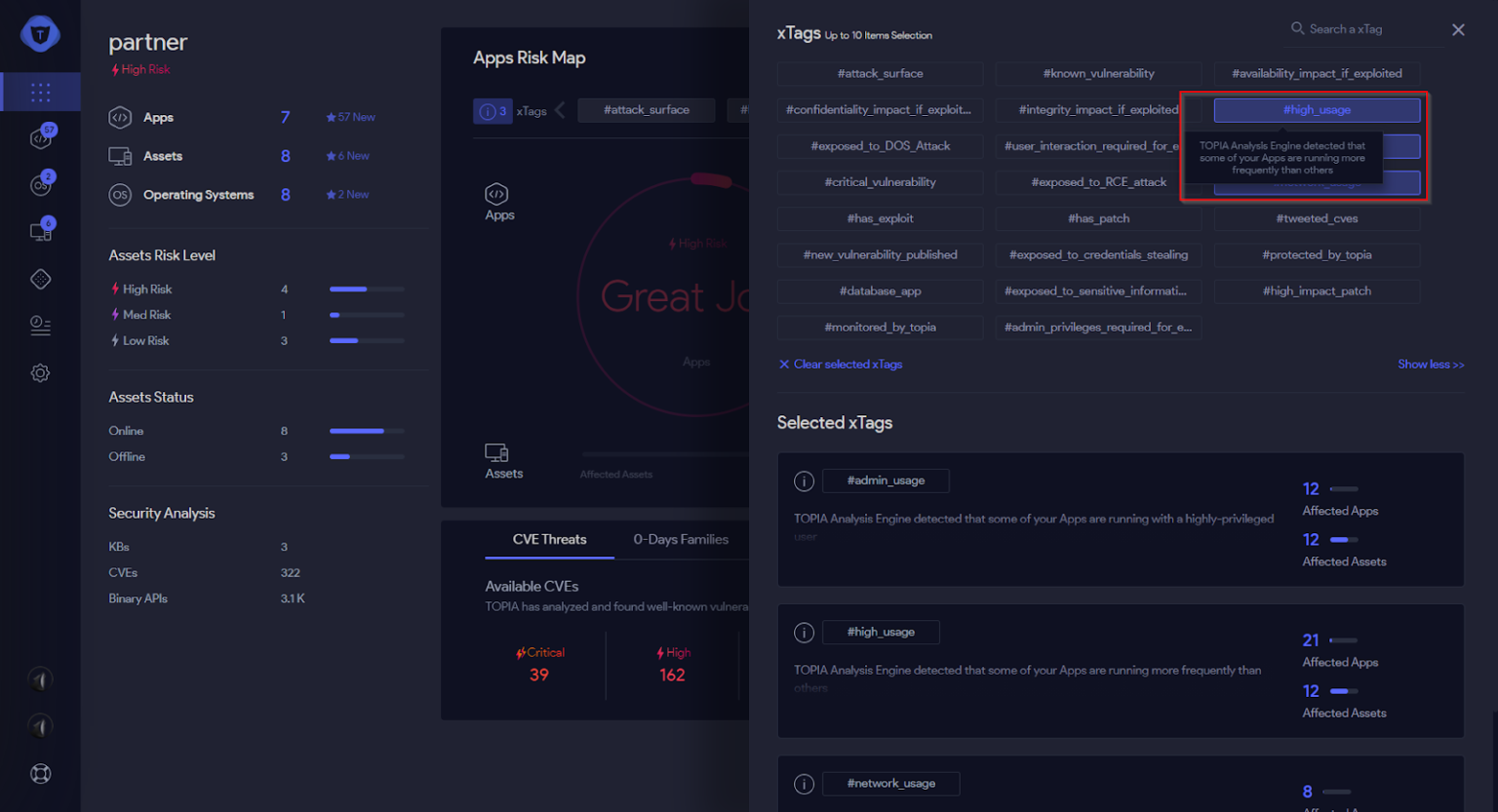Select the #protected_by_topia xTag
Image resolution: width=1498 pixels, height=812 pixels.
coord(1317,255)
